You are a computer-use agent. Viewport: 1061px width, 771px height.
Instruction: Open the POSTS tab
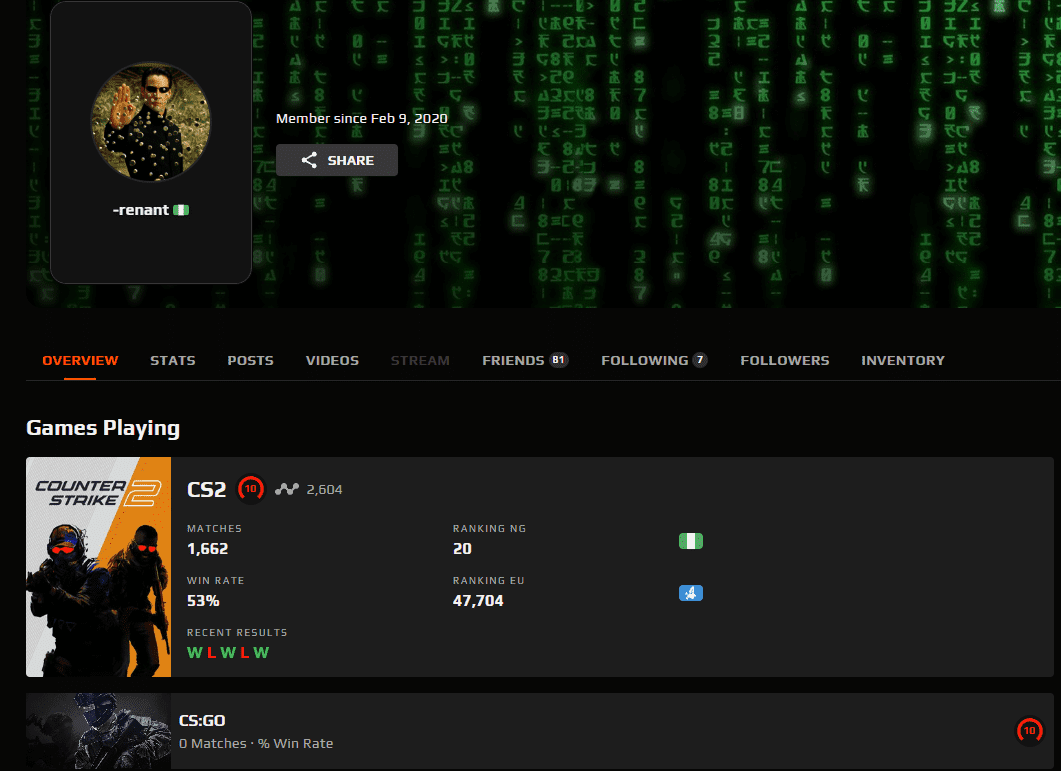250,360
